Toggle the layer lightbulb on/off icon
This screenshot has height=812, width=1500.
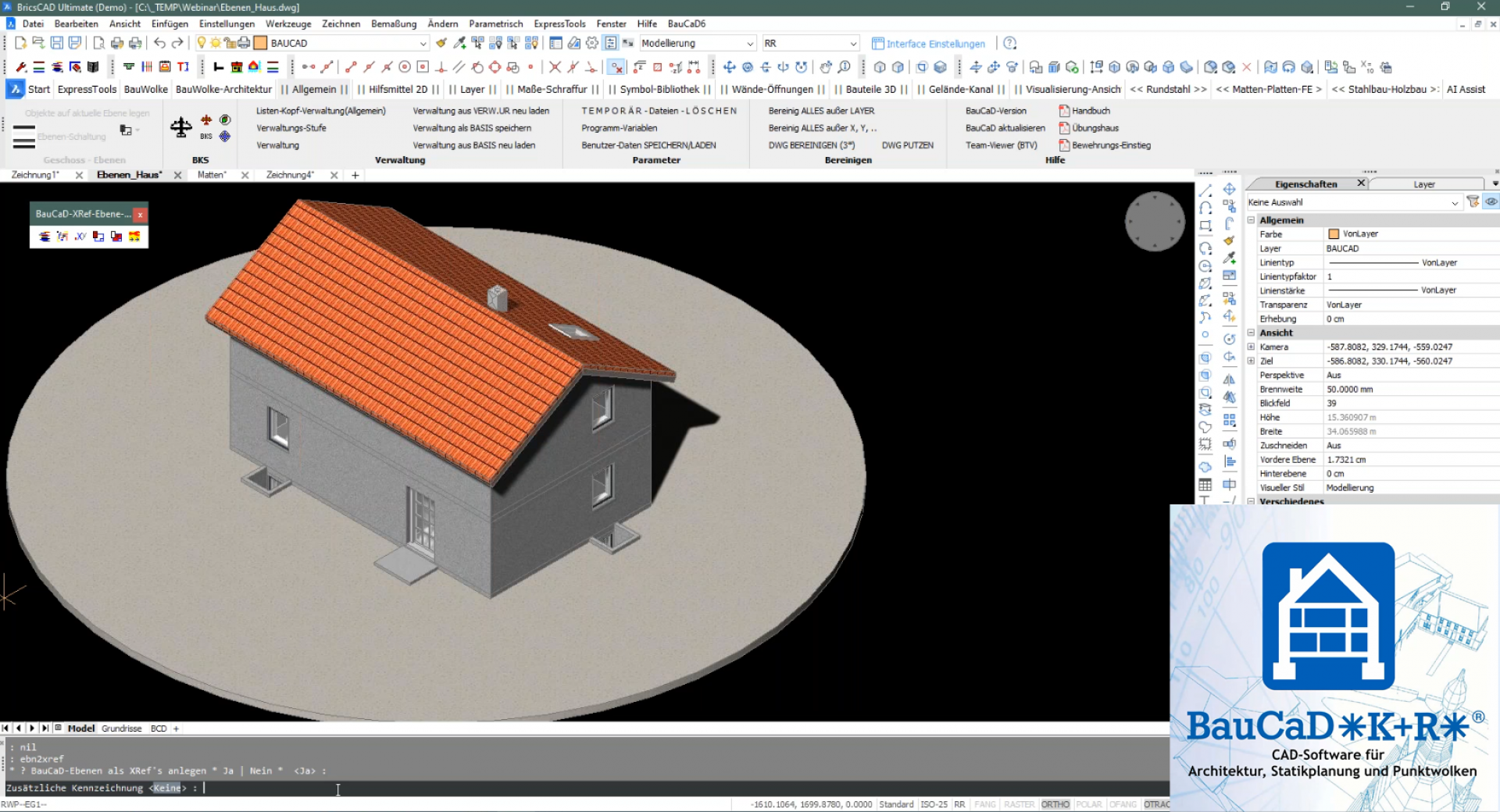pos(202,43)
